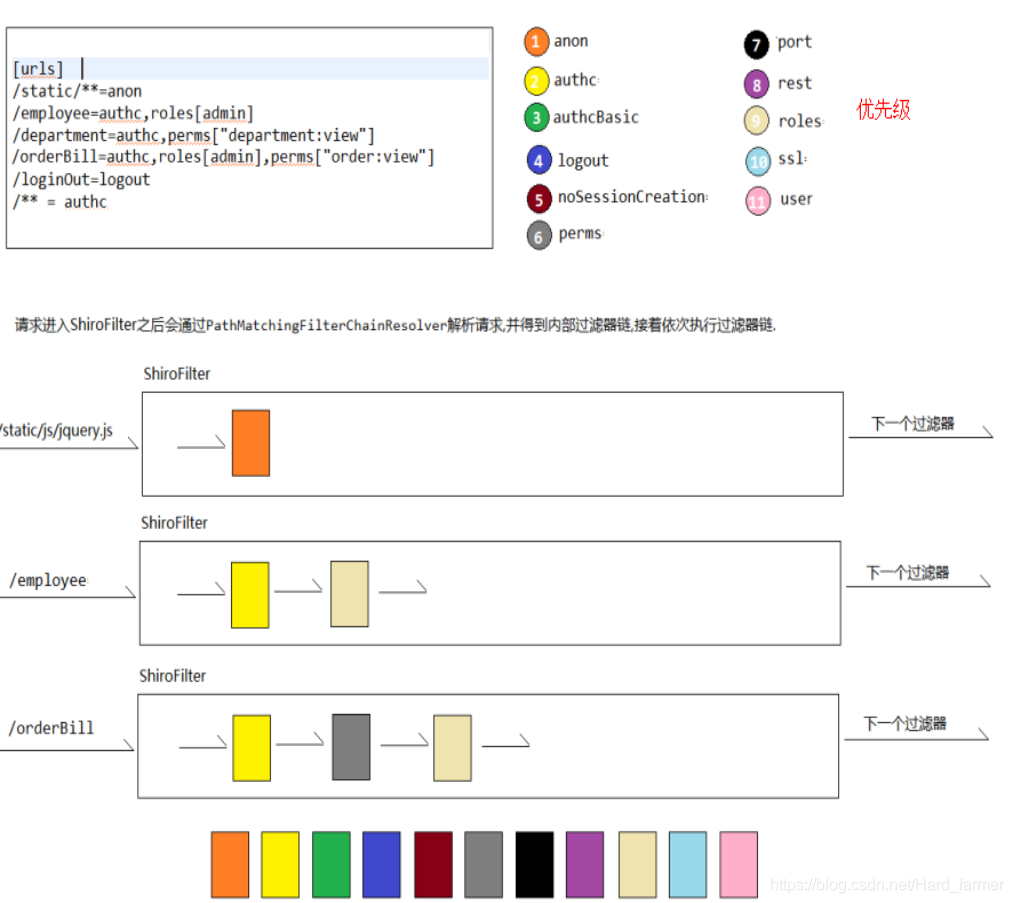Select the green swatch in bottom palette row
The width and height of the screenshot is (1014, 903).
[331, 864]
